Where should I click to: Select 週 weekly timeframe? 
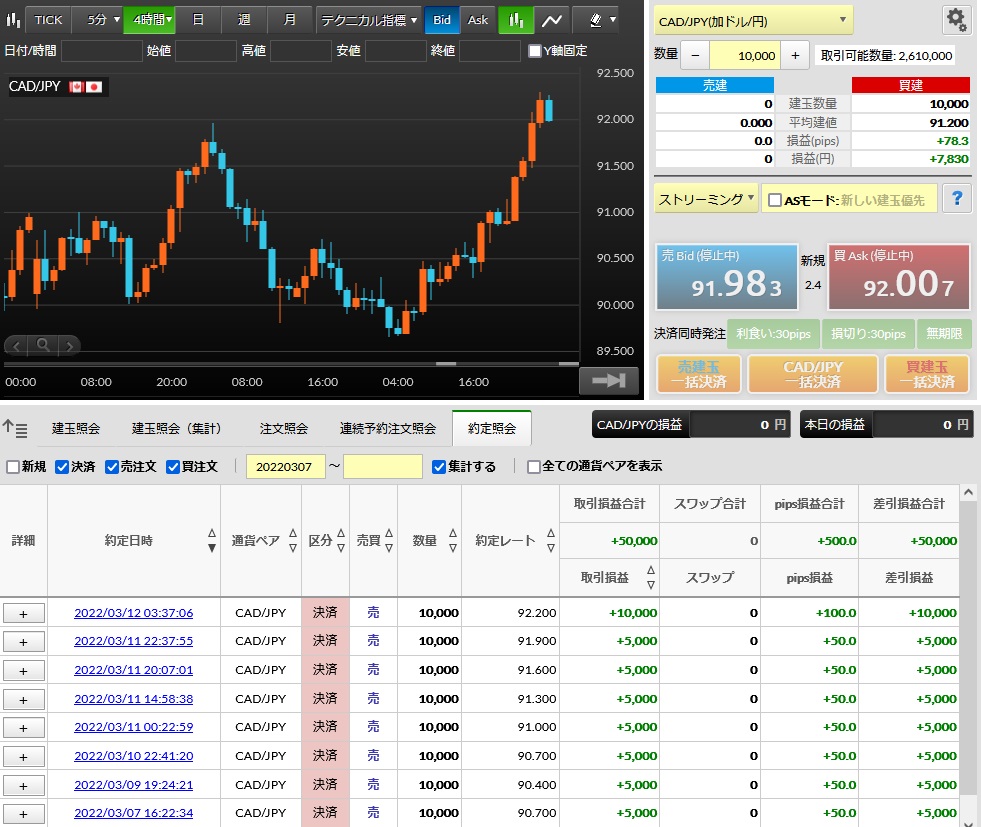(244, 20)
